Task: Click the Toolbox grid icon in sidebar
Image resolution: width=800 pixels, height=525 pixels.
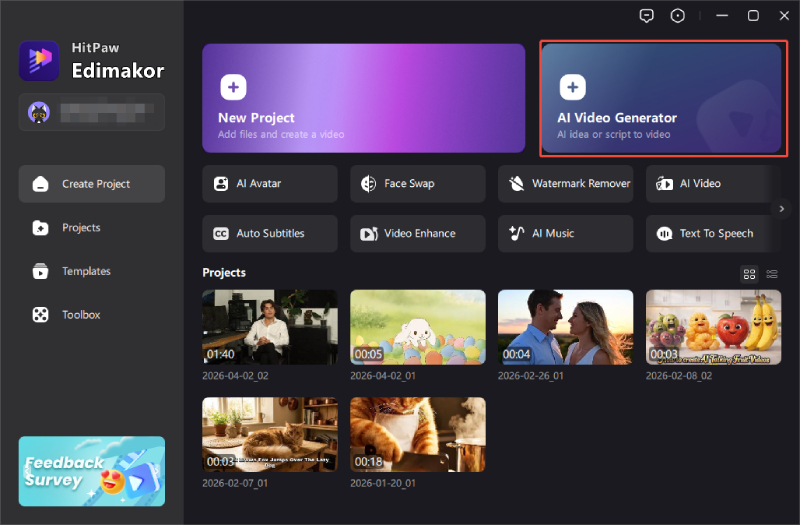Action: pyautogui.click(x=40, y=315)
